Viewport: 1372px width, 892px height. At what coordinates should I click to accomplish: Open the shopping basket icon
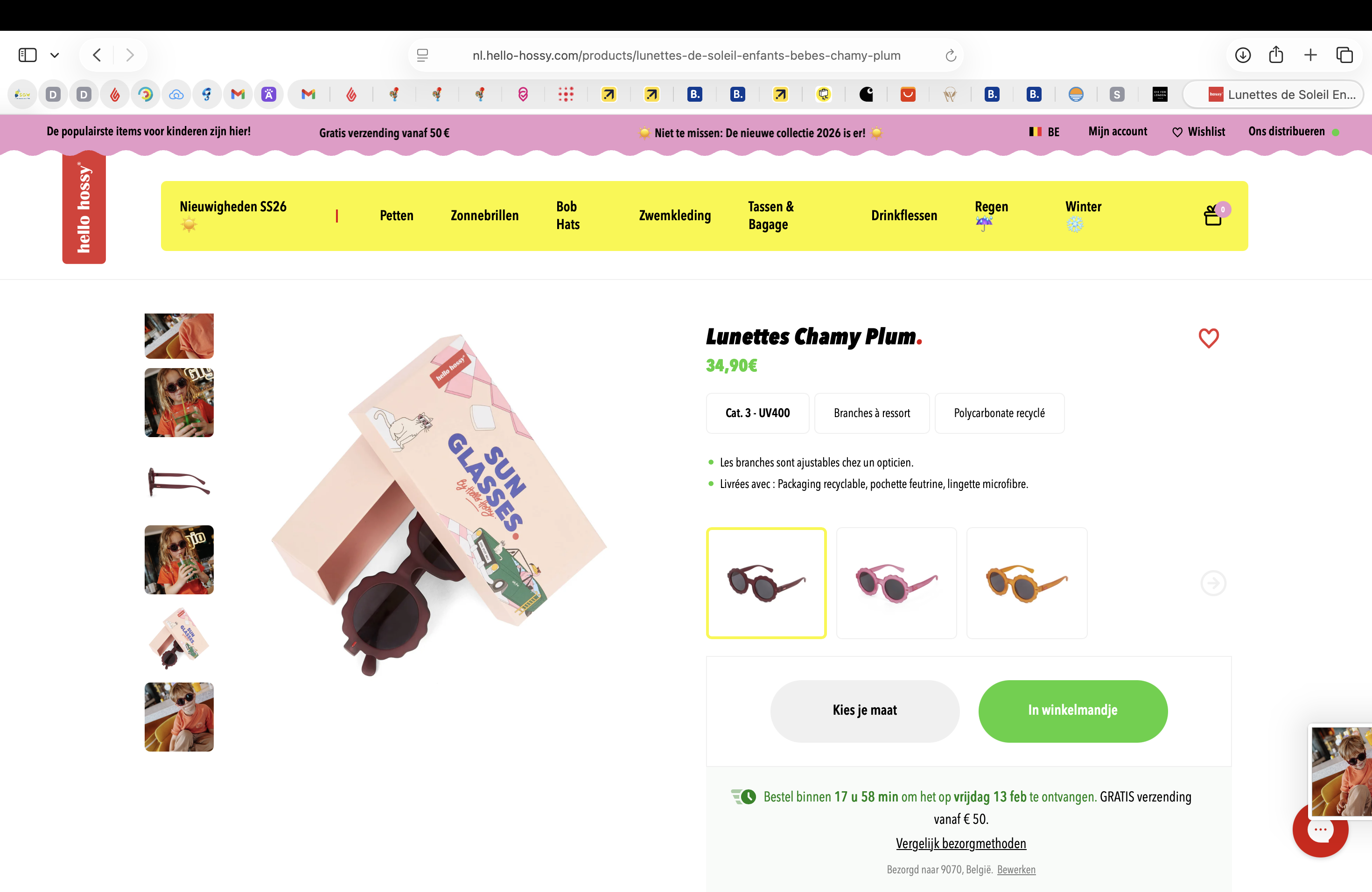1213,216
